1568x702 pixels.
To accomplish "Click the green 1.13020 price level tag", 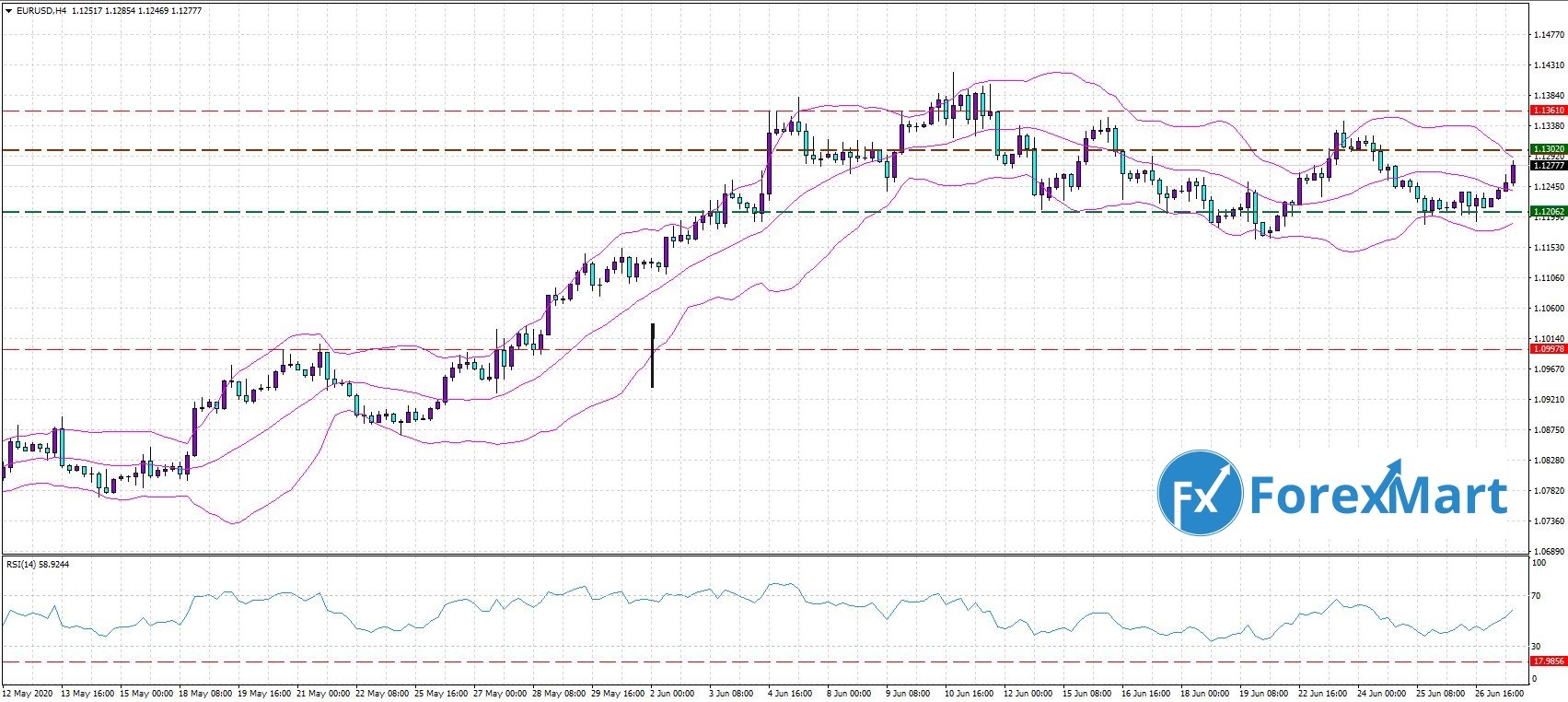I will 1547,148.
